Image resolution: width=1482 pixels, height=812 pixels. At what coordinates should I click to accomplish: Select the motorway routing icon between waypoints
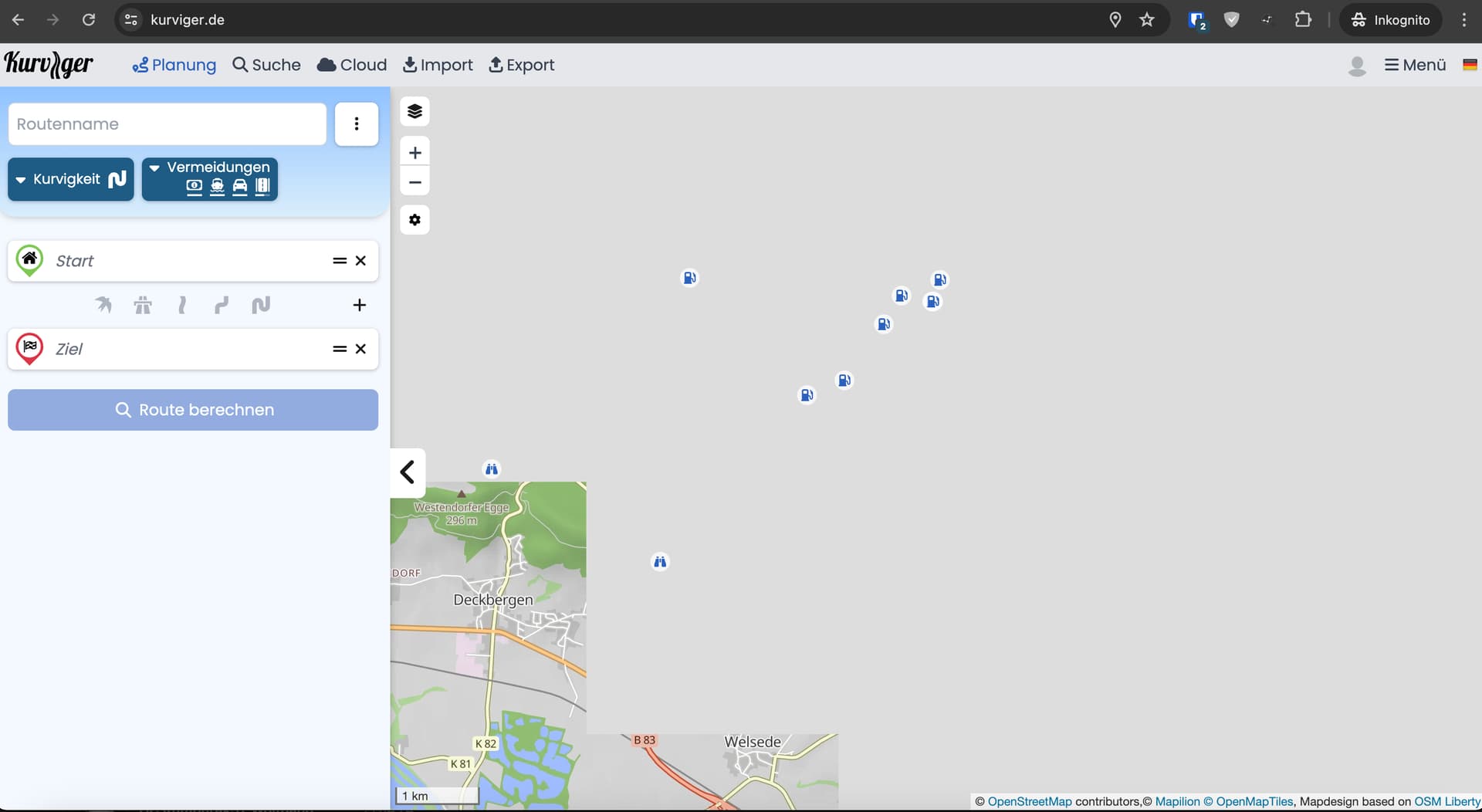(143, 305)
